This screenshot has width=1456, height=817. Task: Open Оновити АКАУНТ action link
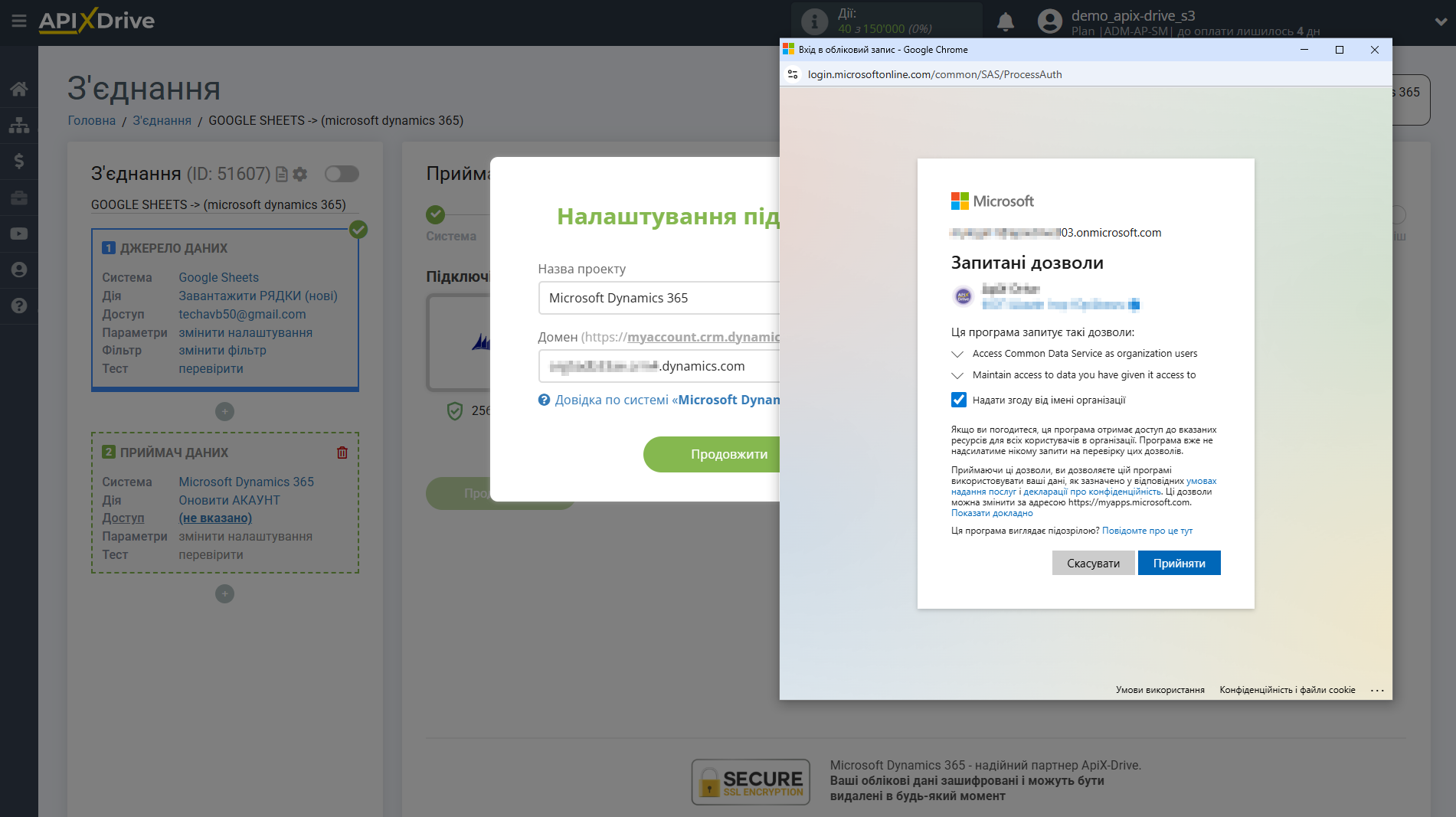[229, 501]
